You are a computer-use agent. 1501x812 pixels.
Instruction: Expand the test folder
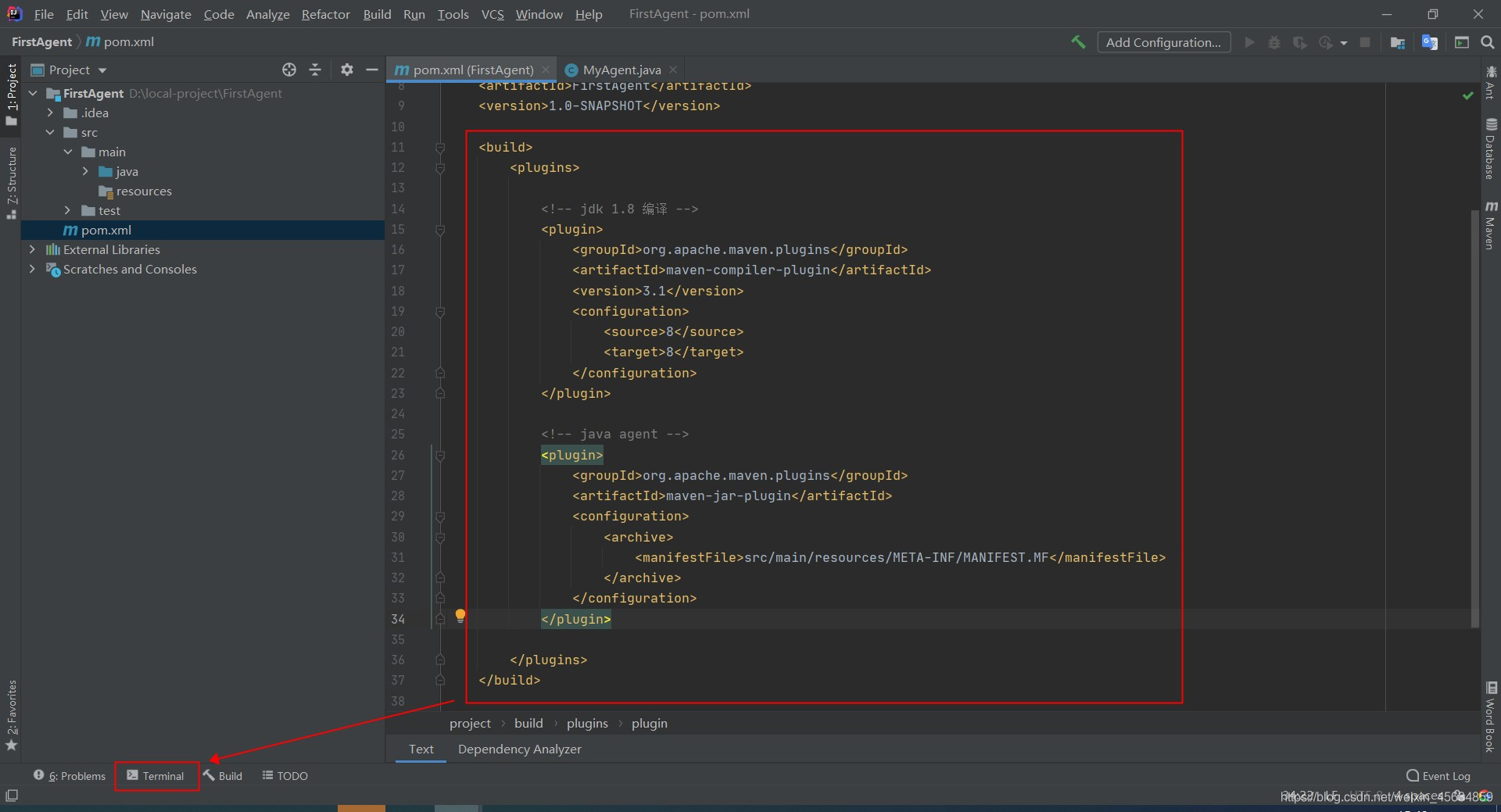tap(68, 210)
